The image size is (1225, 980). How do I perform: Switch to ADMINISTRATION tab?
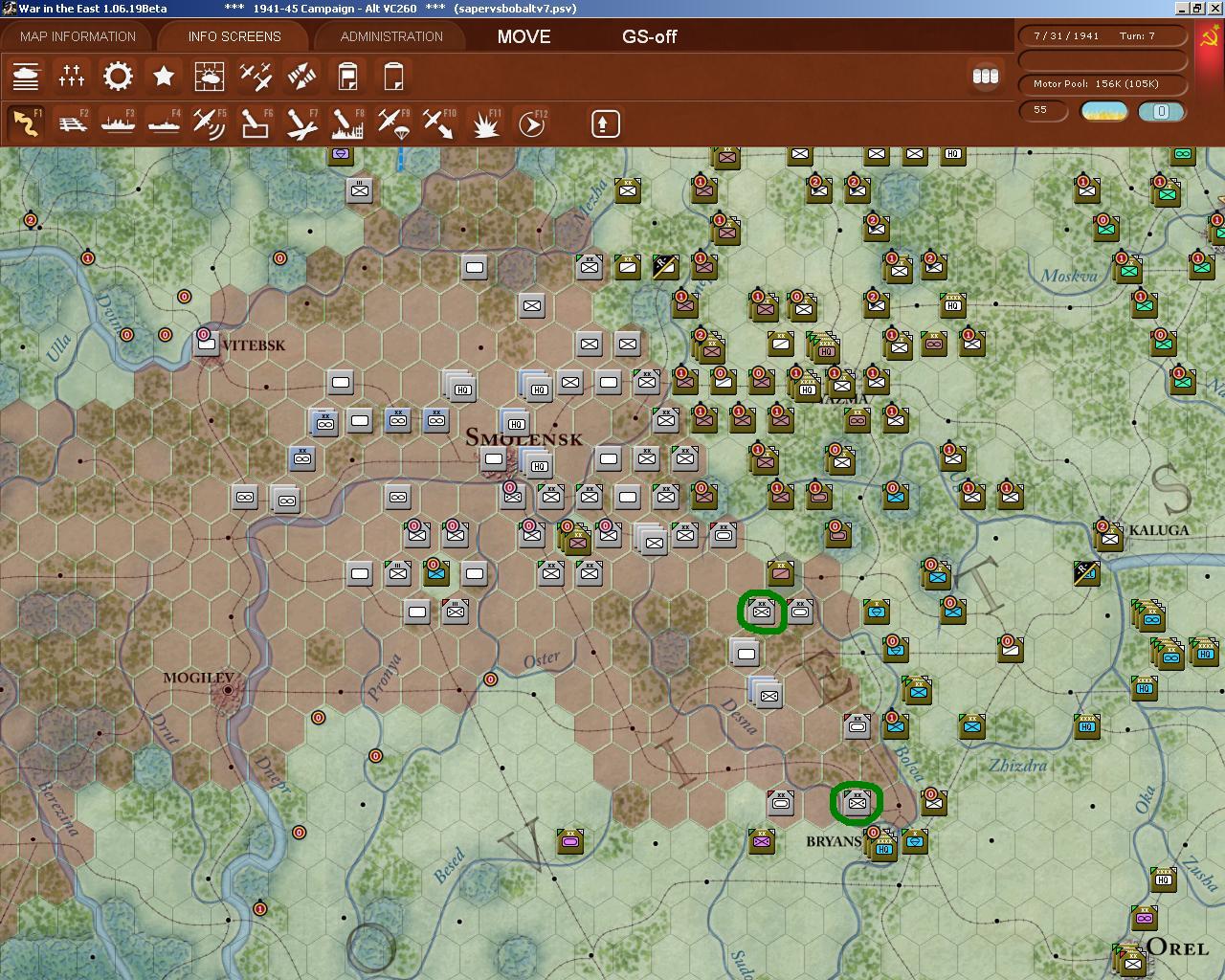[391, 36]
